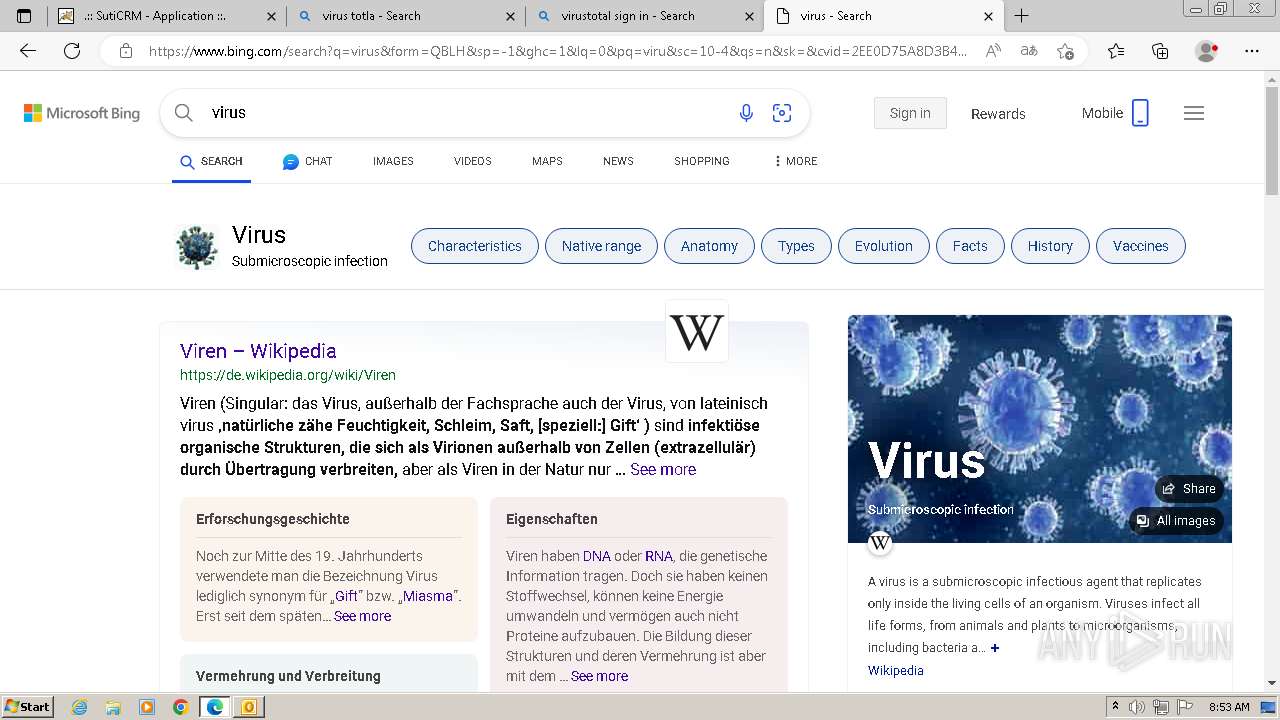Open visual search camera icon
Image resolution: width=1280 pixels, height=720 pixels.
(782, 113)
